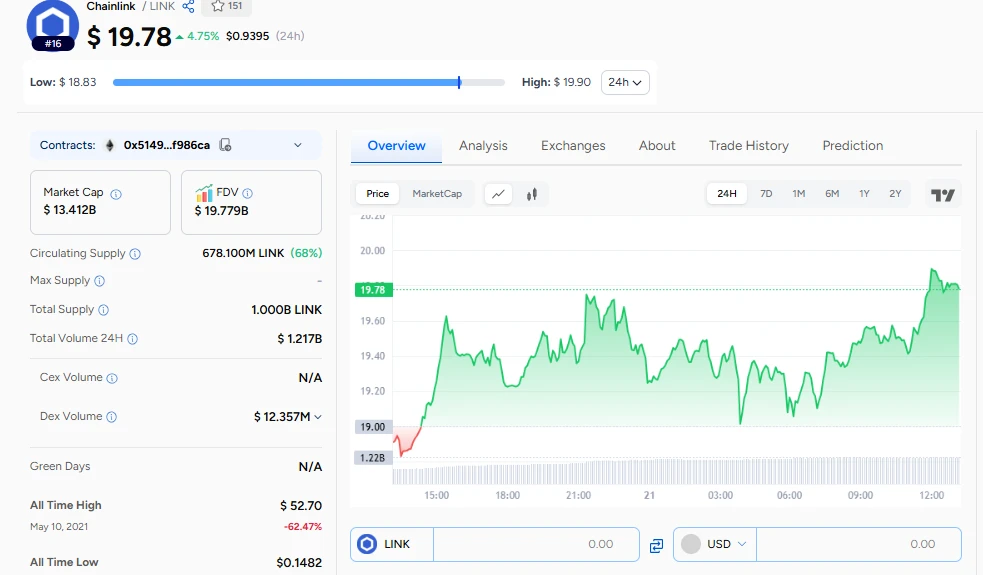Open the 24h range dropdown
The width and height of the screenshot is (983, 575).
point(625,82)
